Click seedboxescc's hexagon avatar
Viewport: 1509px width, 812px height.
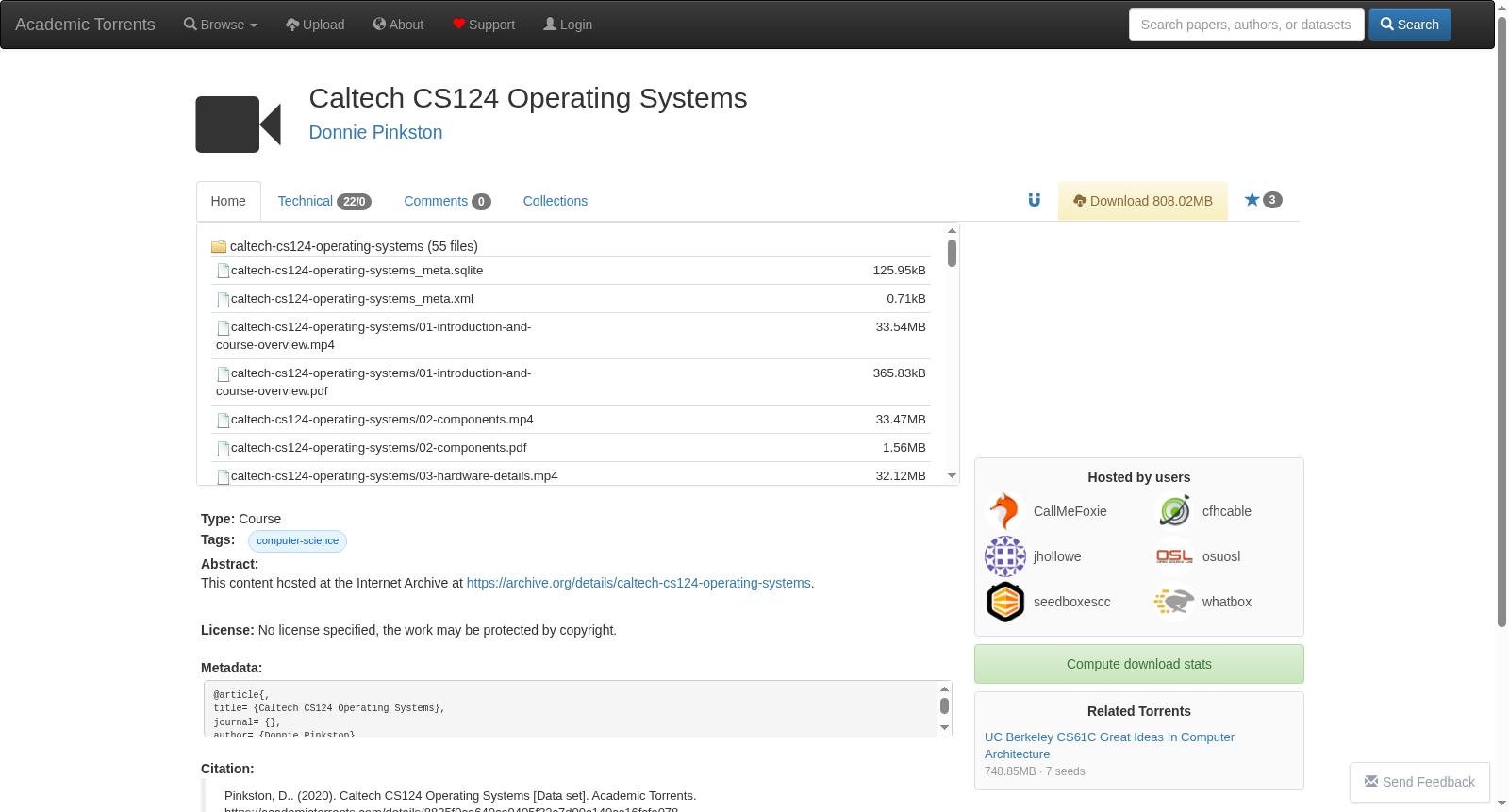tap(1005, 602)
